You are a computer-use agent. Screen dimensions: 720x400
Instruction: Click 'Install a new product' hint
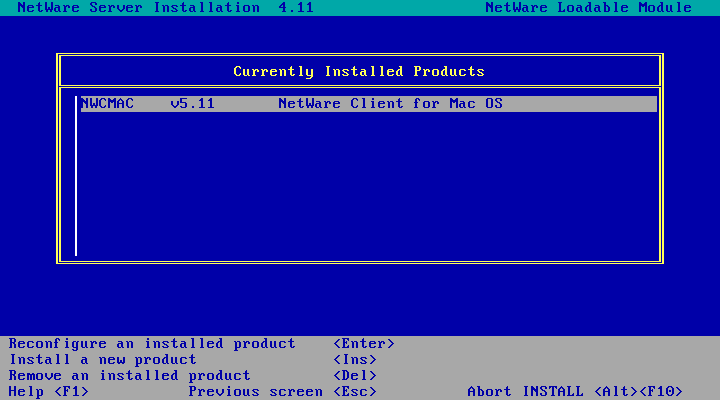point(103,360)
